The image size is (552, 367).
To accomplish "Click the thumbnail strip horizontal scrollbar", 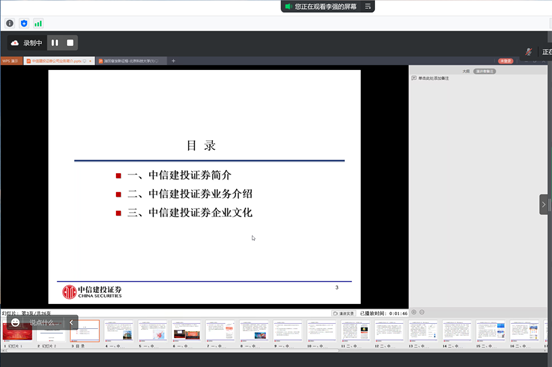I will pyautogui.click(x=172, y=350).
